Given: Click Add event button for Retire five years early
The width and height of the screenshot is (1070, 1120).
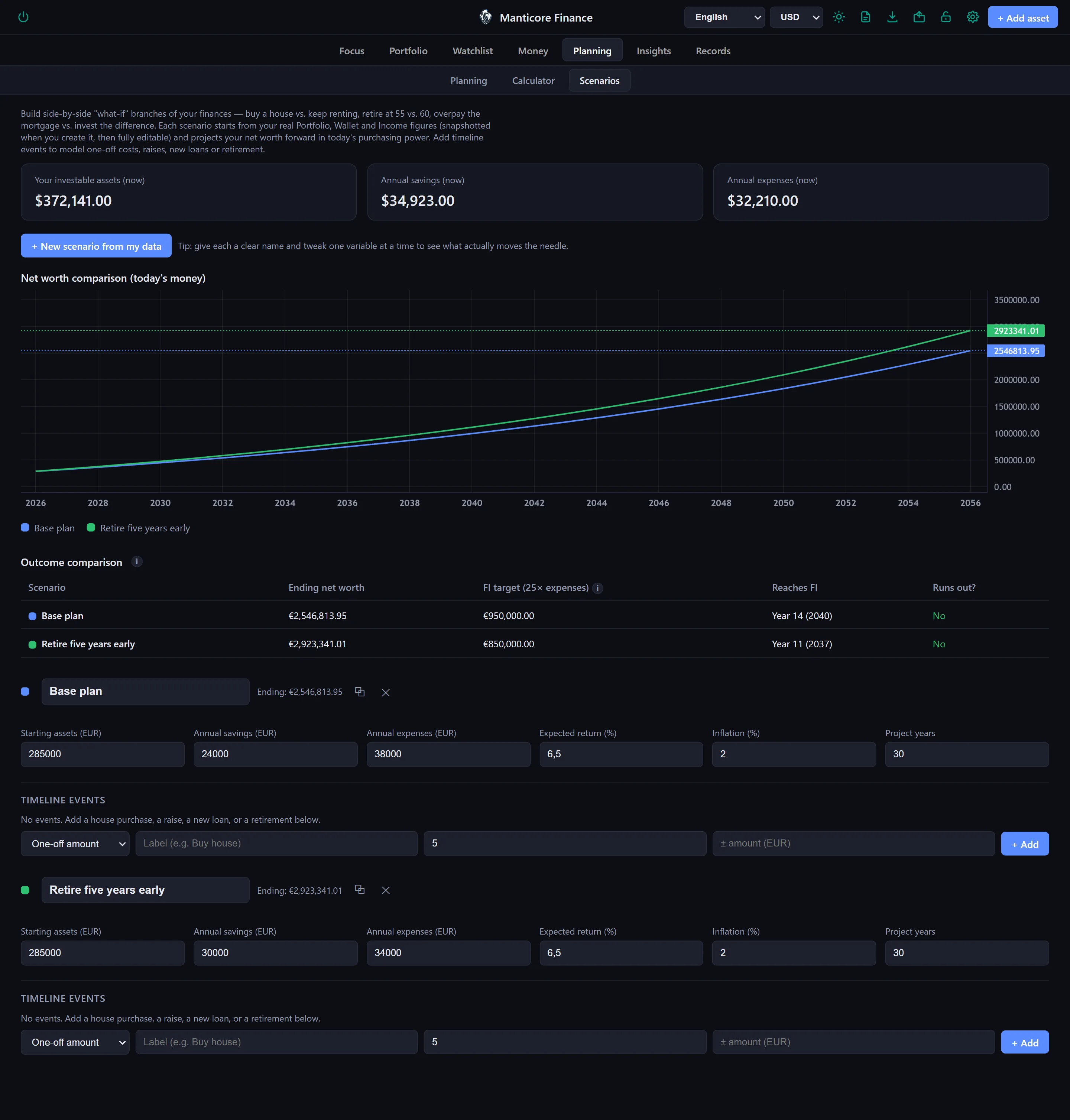Looking at the screenshot, I should [x=1024, y=1042].
